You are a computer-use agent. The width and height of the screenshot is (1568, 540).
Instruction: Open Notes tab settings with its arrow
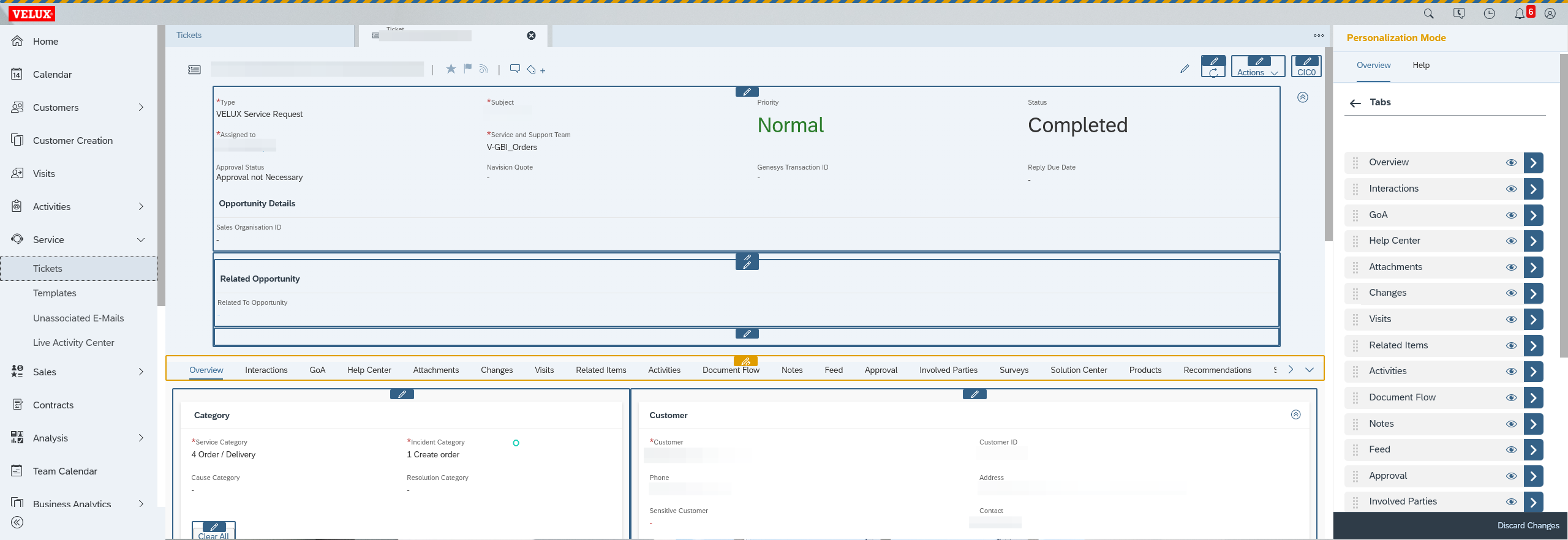click(x=1533, y=424)
